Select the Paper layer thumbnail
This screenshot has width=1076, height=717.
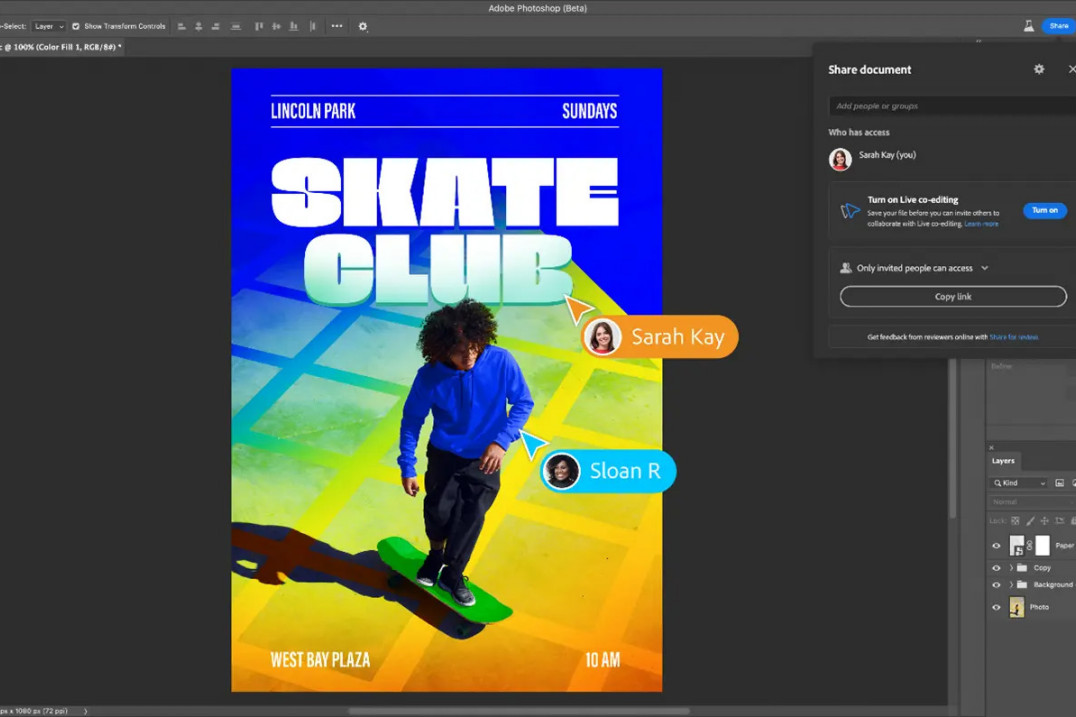coord(1017,545)
